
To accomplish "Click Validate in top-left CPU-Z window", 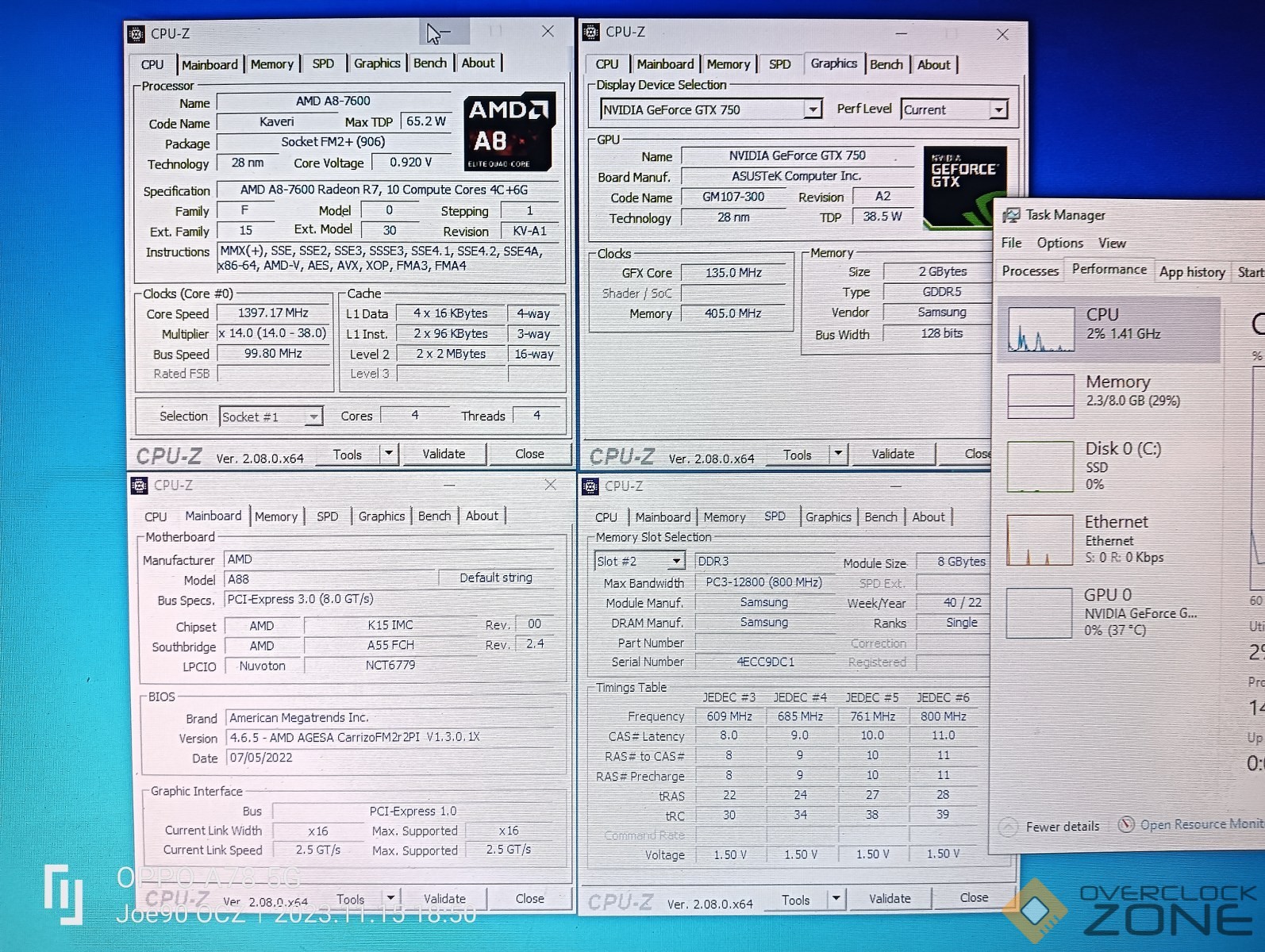I will 444,454.
